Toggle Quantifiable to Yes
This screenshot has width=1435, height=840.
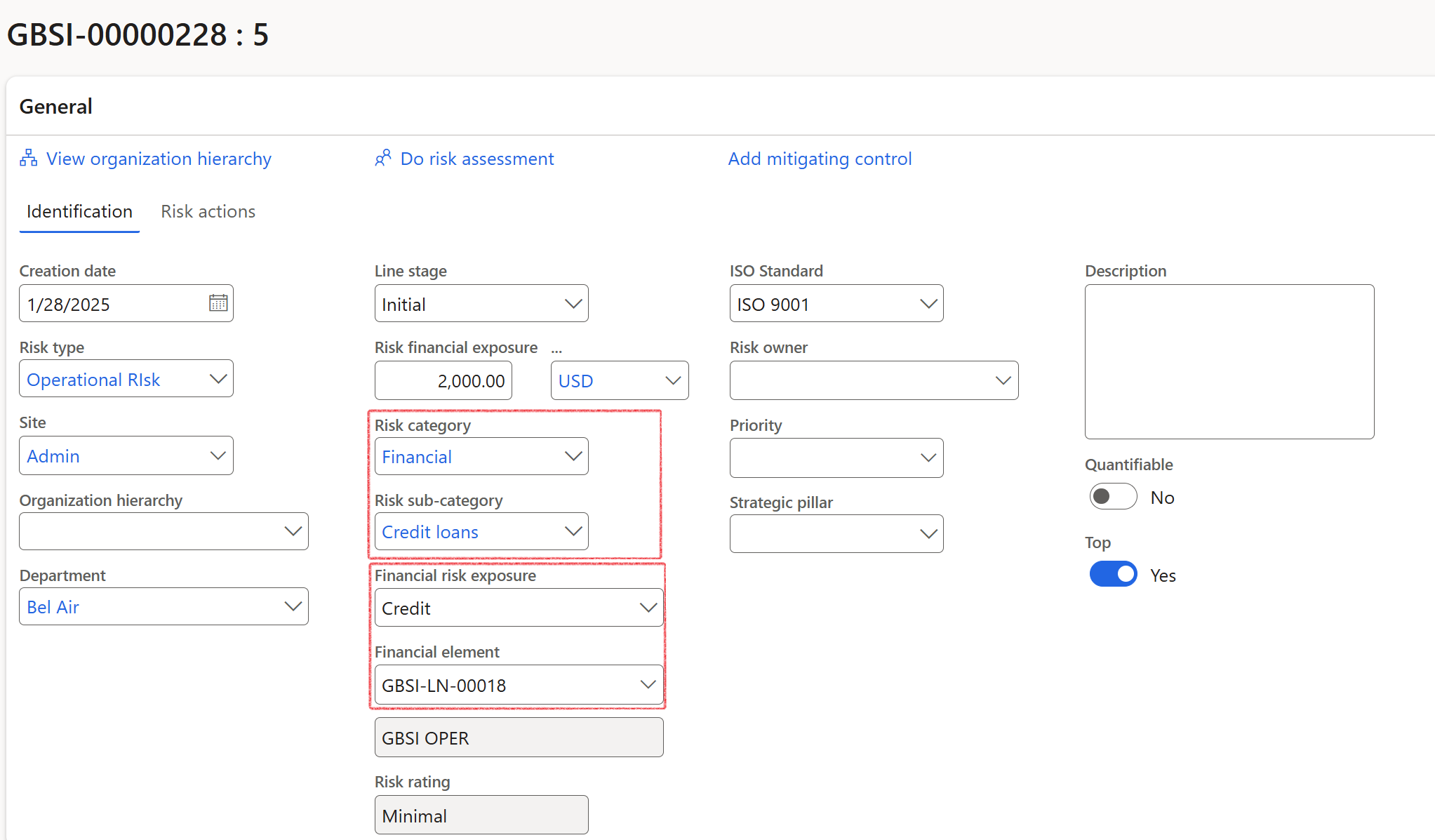coord(1112,496)
